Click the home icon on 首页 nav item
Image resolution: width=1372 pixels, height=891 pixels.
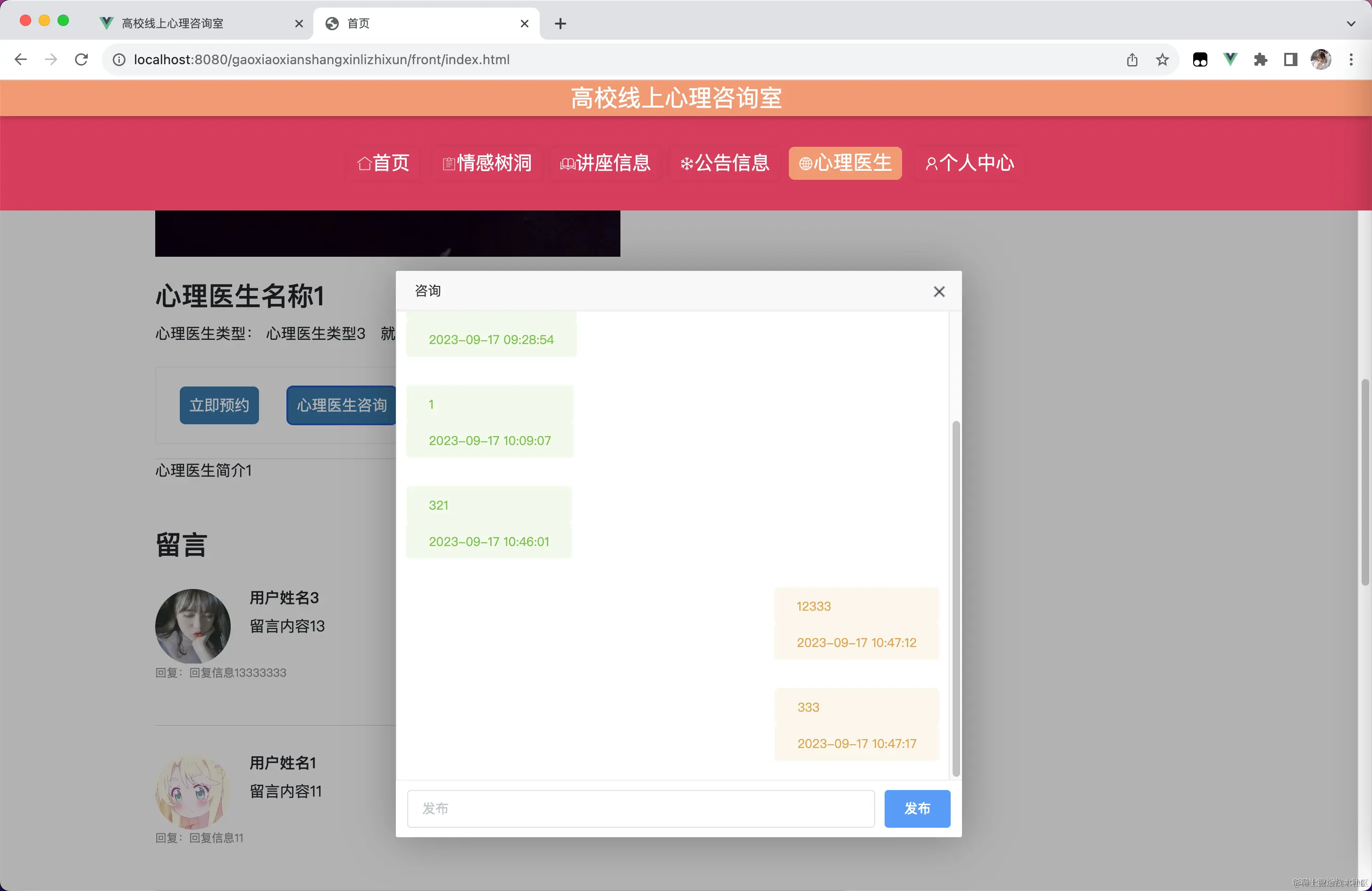[364, 163]
